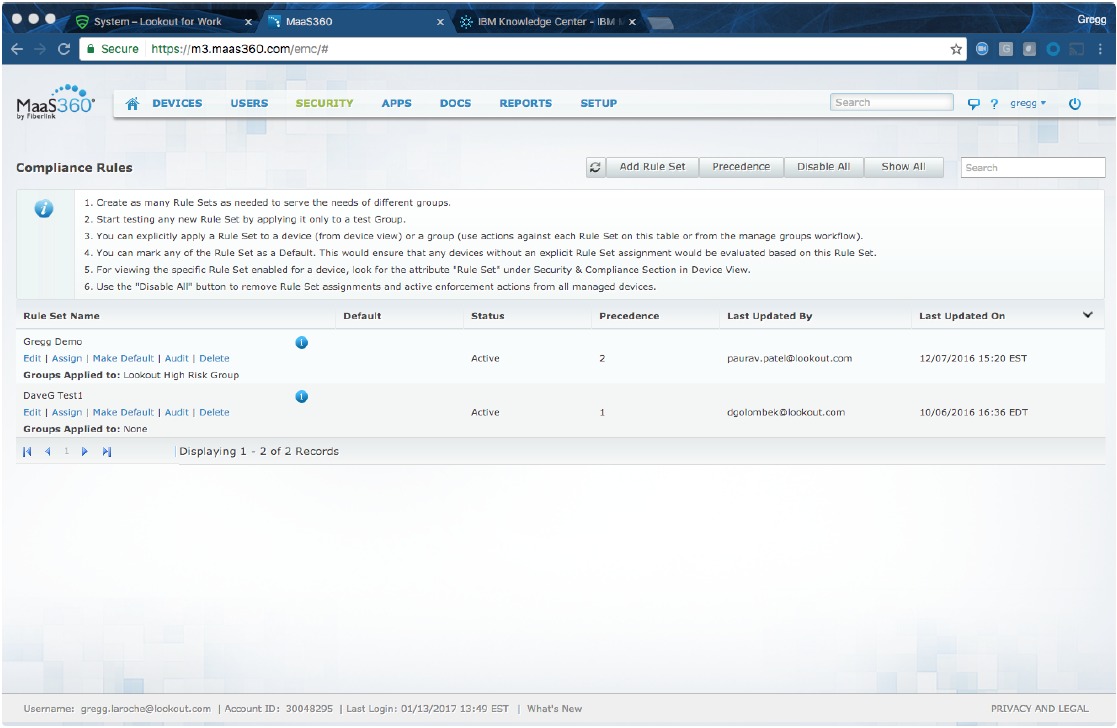Open the Chrome three-dot menu
This screenshot has width=1117, height=728.
point(1101,49)
